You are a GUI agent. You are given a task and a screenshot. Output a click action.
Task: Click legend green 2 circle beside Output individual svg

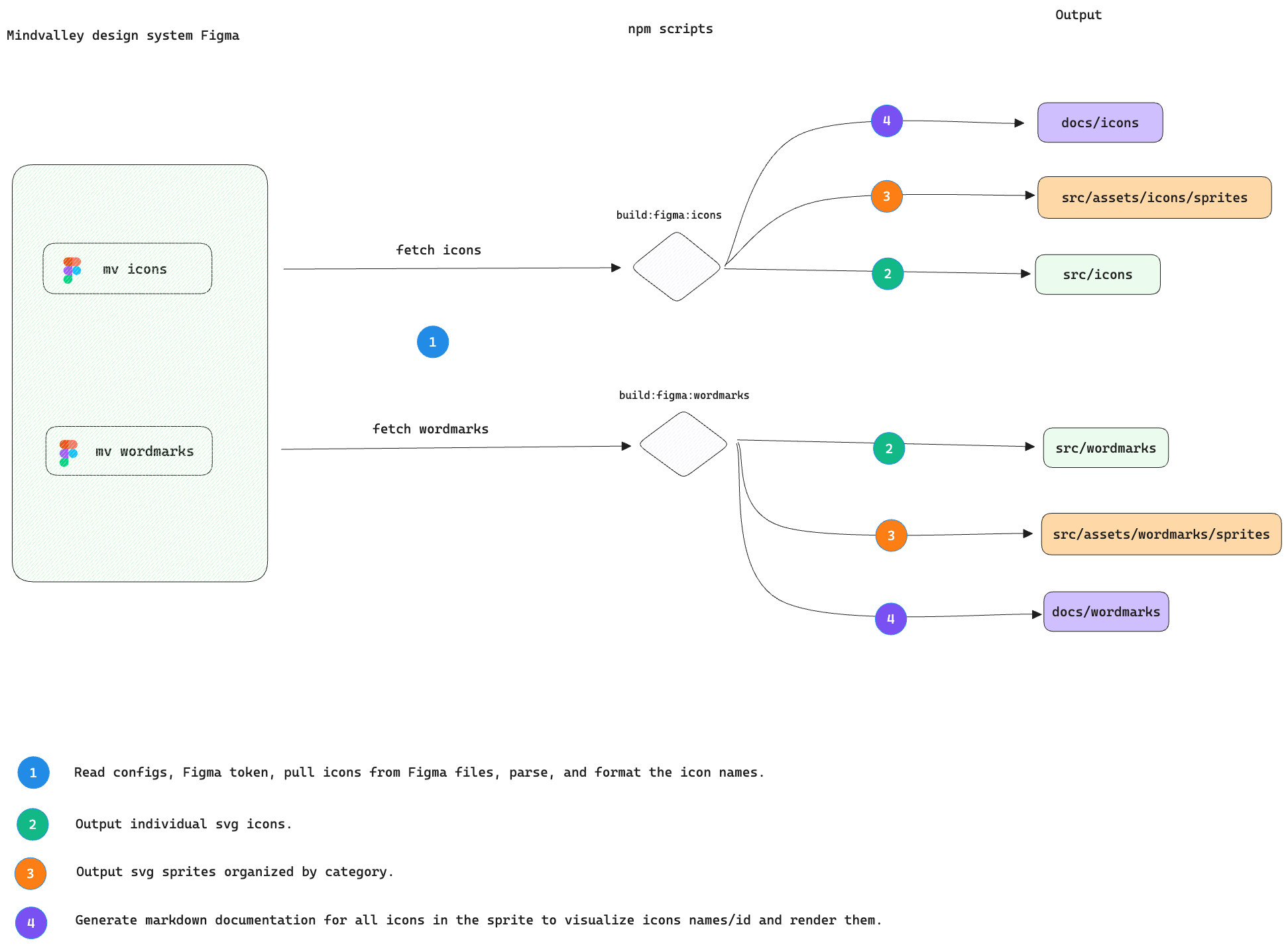coord(32,824)
